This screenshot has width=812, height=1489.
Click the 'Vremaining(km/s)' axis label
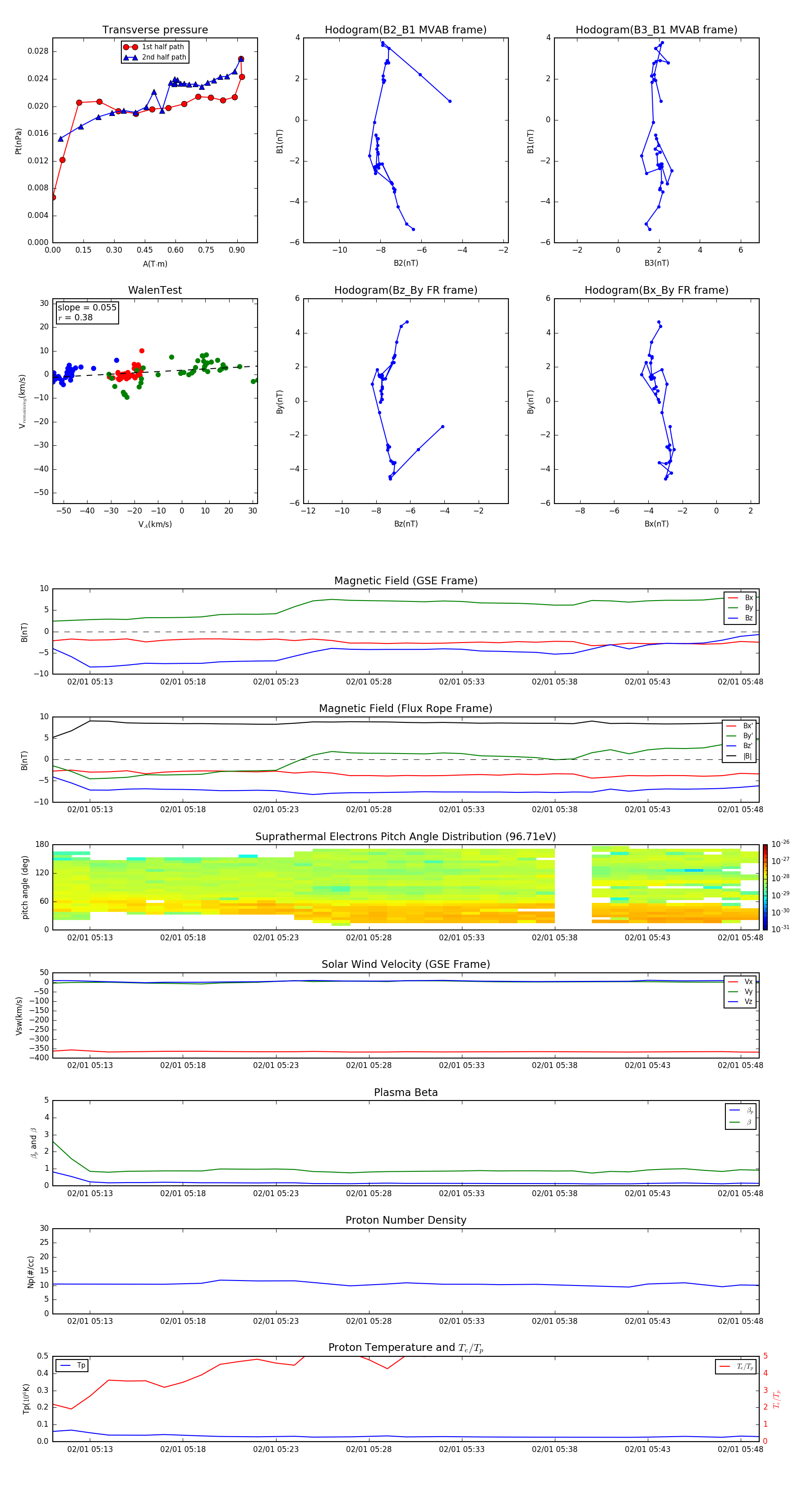[22, 401]
